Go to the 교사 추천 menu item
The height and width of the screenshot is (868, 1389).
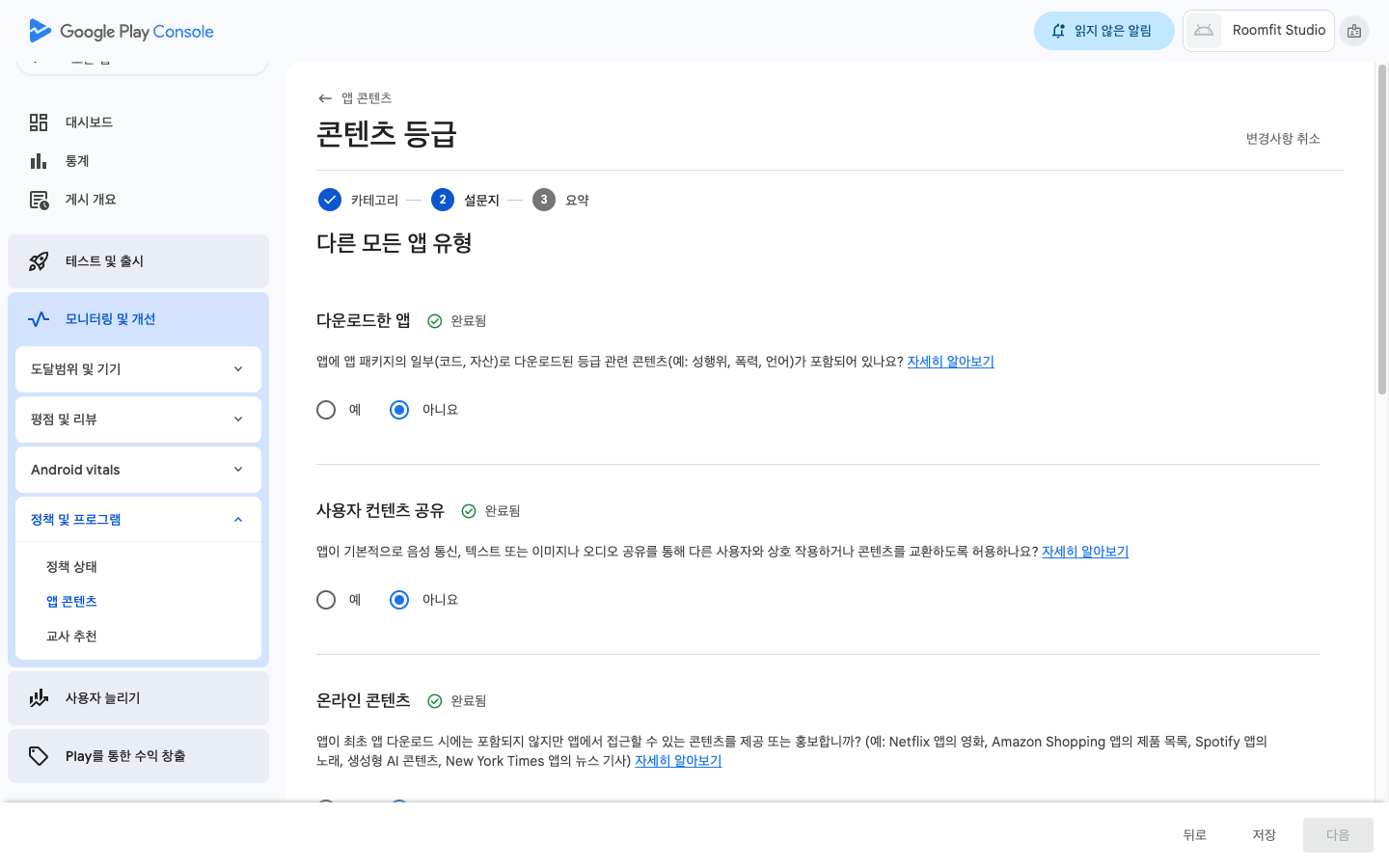point(72,637)
